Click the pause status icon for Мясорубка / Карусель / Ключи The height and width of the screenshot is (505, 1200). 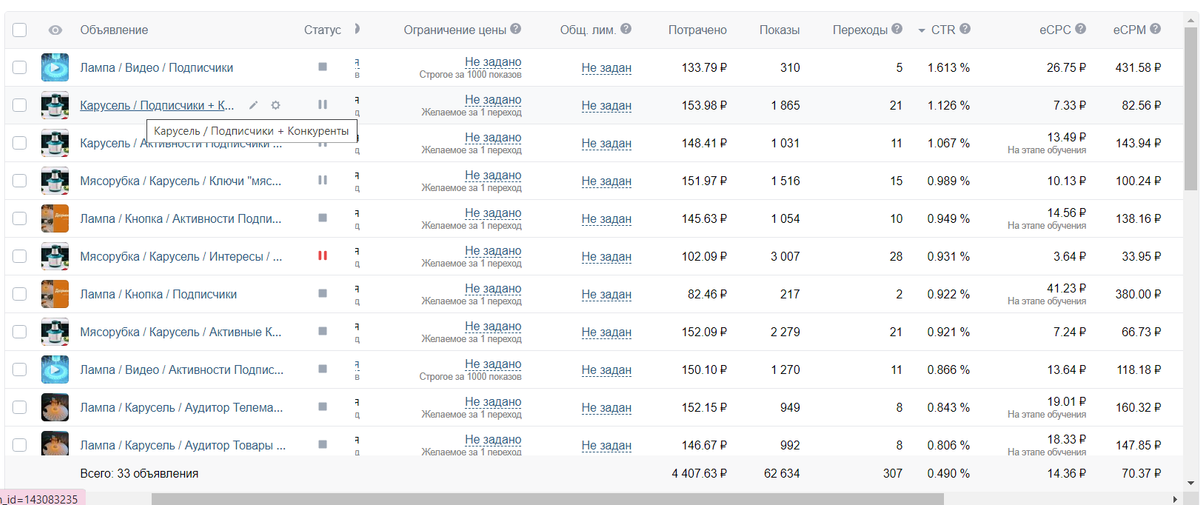pyautogui.click(x=322, y=180)
